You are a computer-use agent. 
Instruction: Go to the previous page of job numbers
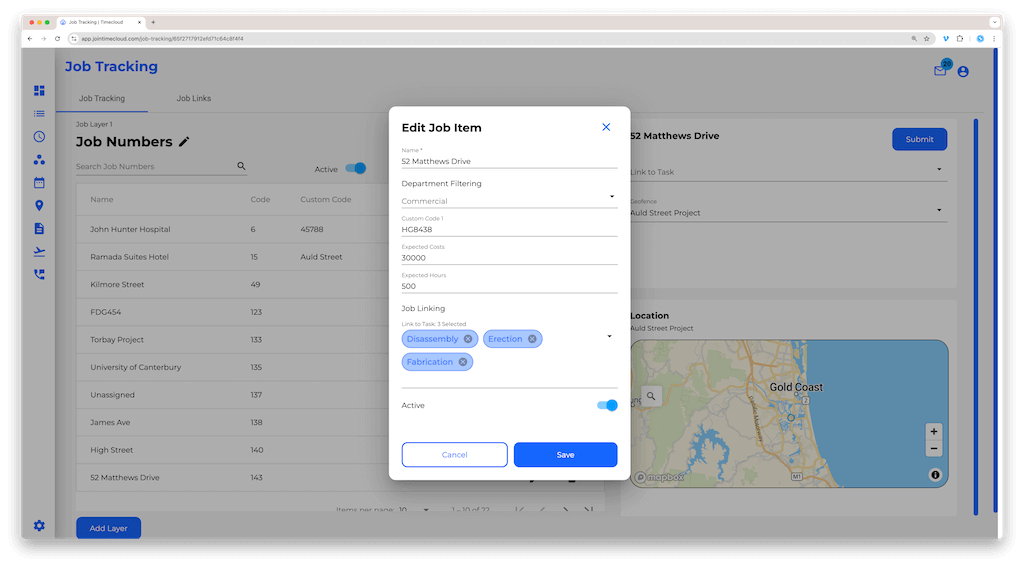point(543,509)
